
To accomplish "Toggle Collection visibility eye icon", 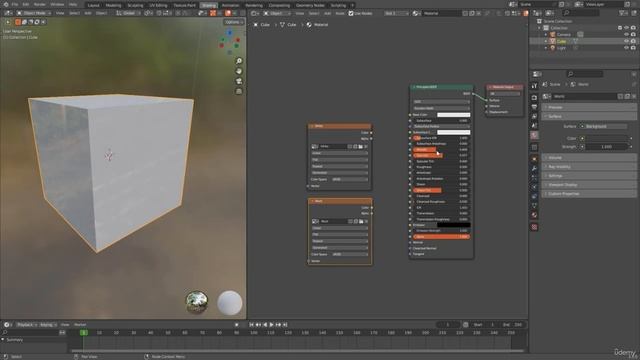I will (627, 28).
